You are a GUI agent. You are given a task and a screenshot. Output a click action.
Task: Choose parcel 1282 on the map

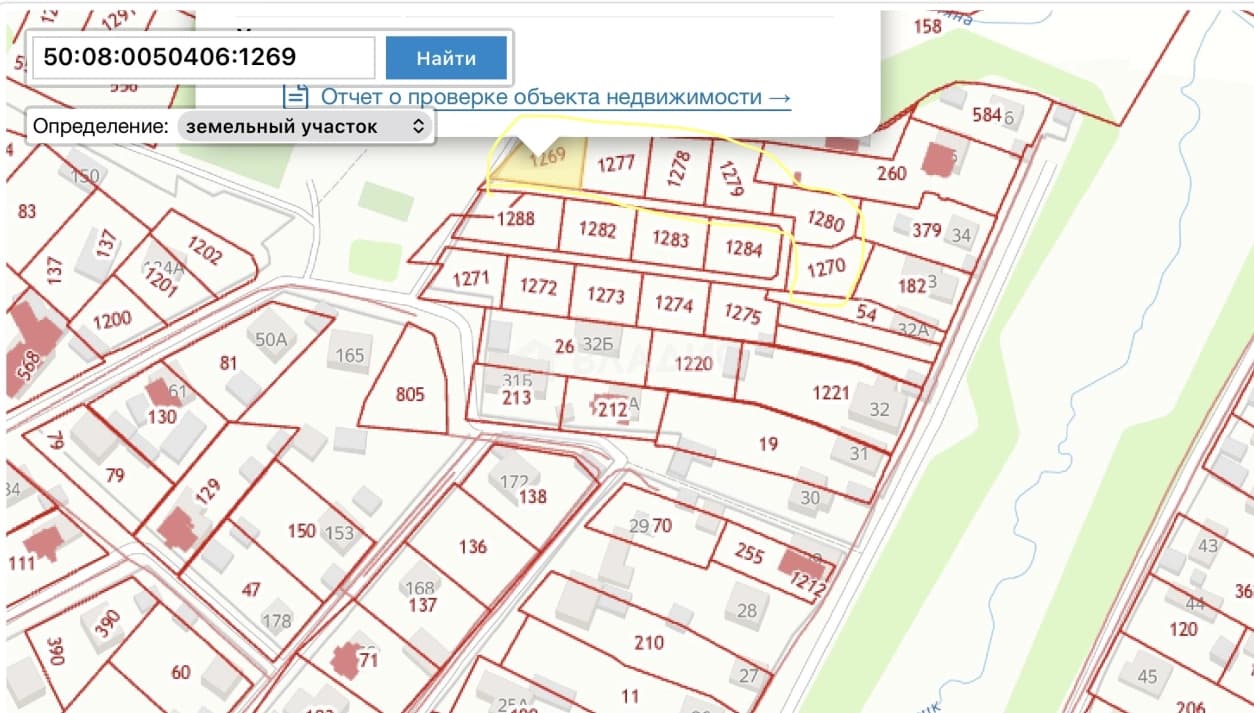click(597, 230)
